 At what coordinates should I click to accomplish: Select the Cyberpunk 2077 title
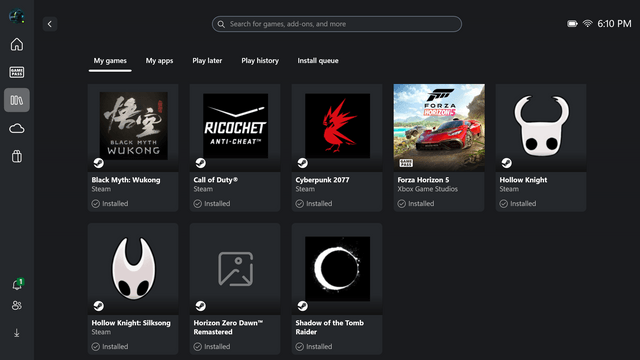pyautogui.click(x=322, y=180)
